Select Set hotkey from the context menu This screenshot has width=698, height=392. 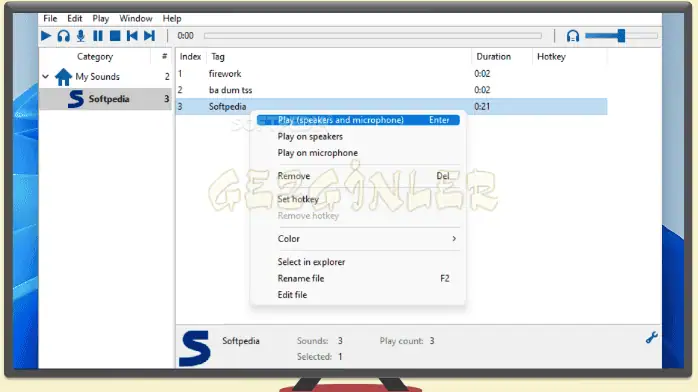298,199
